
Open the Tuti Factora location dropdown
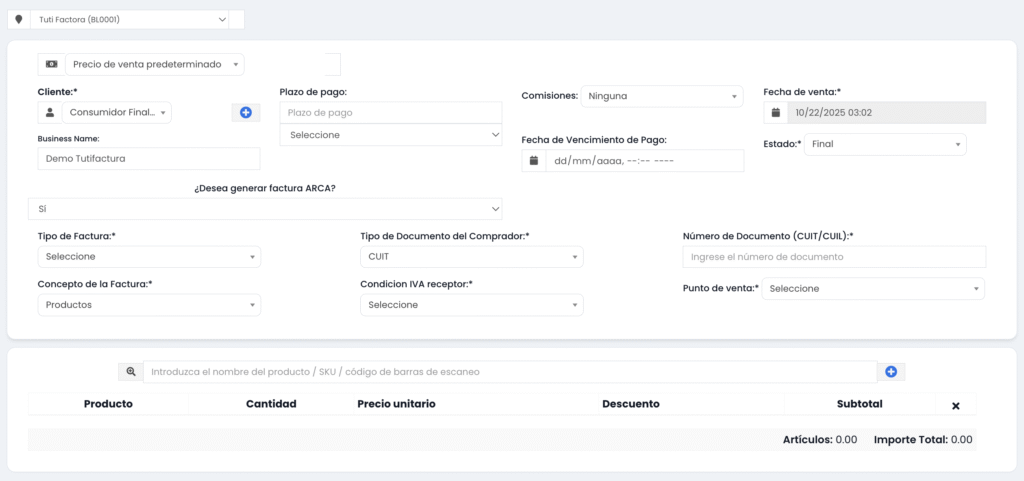[132, 19]
